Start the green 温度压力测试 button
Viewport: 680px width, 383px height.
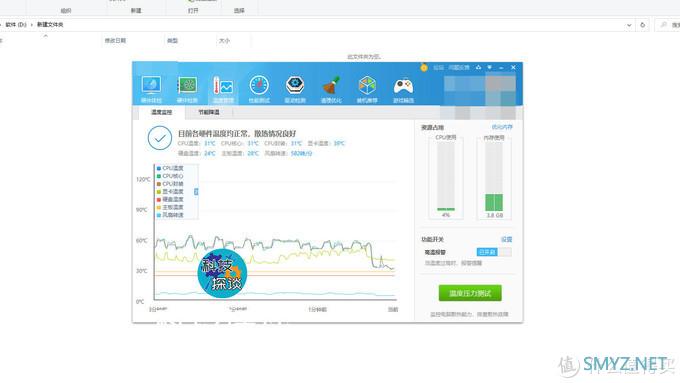click(470, 293)
